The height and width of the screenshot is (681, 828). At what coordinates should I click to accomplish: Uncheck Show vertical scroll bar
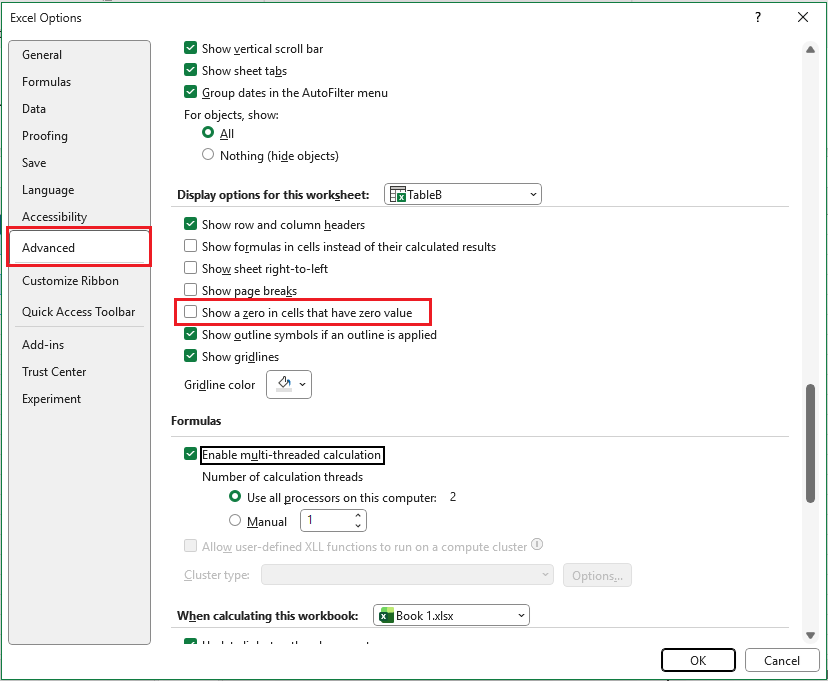191,48
